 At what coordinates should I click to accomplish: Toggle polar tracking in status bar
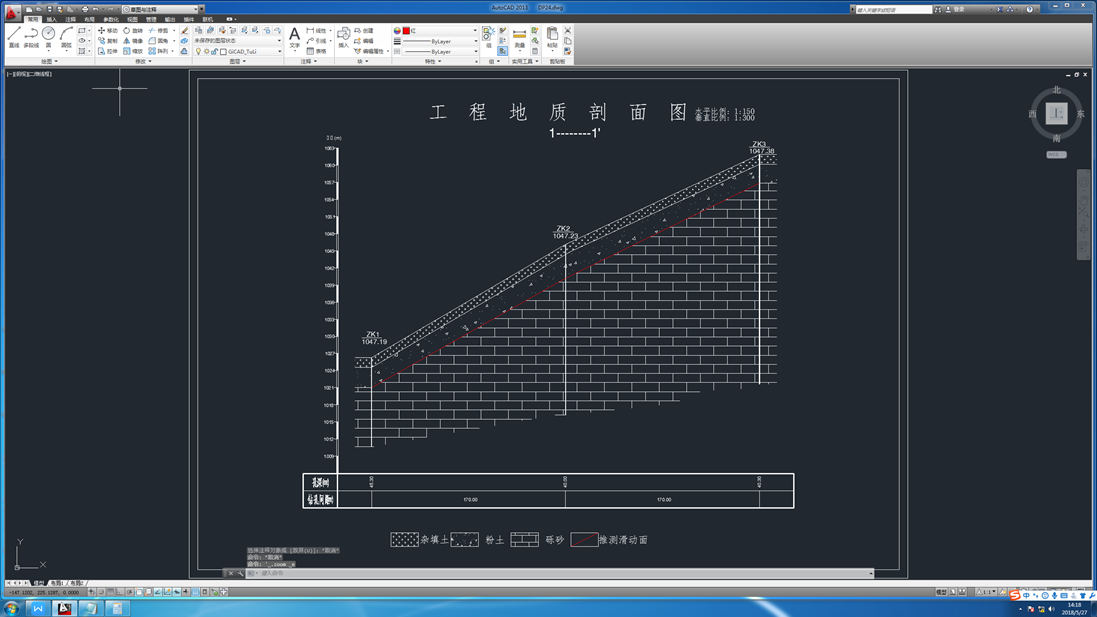click(x=130, y=592)
